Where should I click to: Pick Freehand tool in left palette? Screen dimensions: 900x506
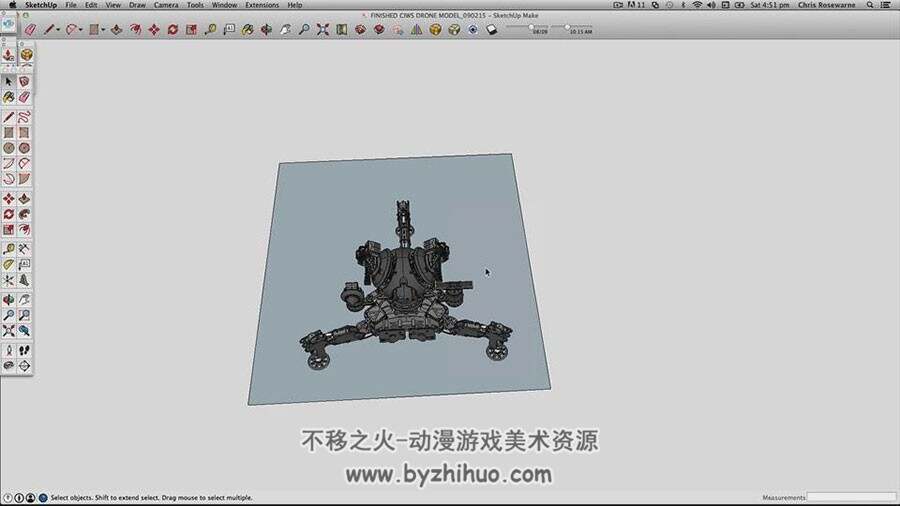pos(24,118)
